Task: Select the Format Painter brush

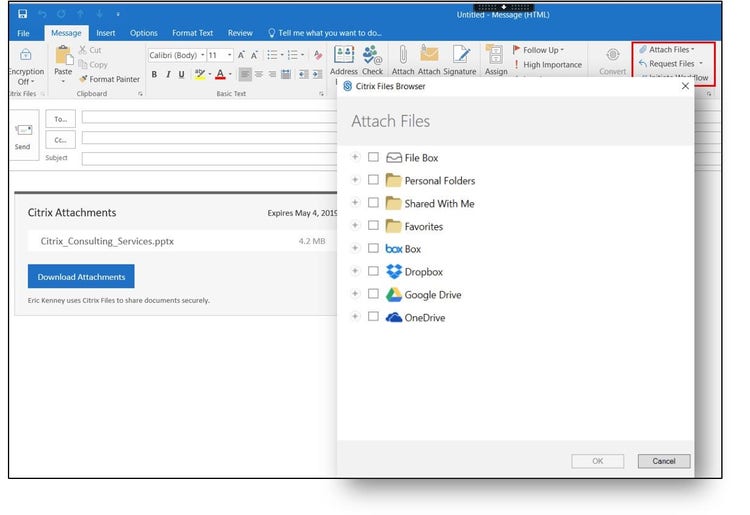Action: (110, 79)
